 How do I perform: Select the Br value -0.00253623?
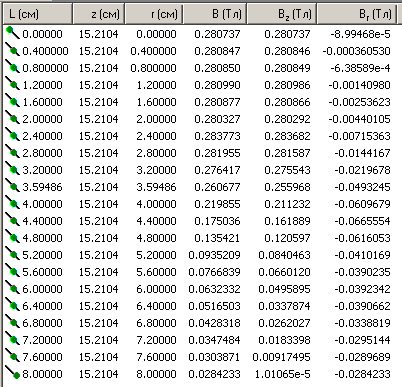click(x=359, y=102)
